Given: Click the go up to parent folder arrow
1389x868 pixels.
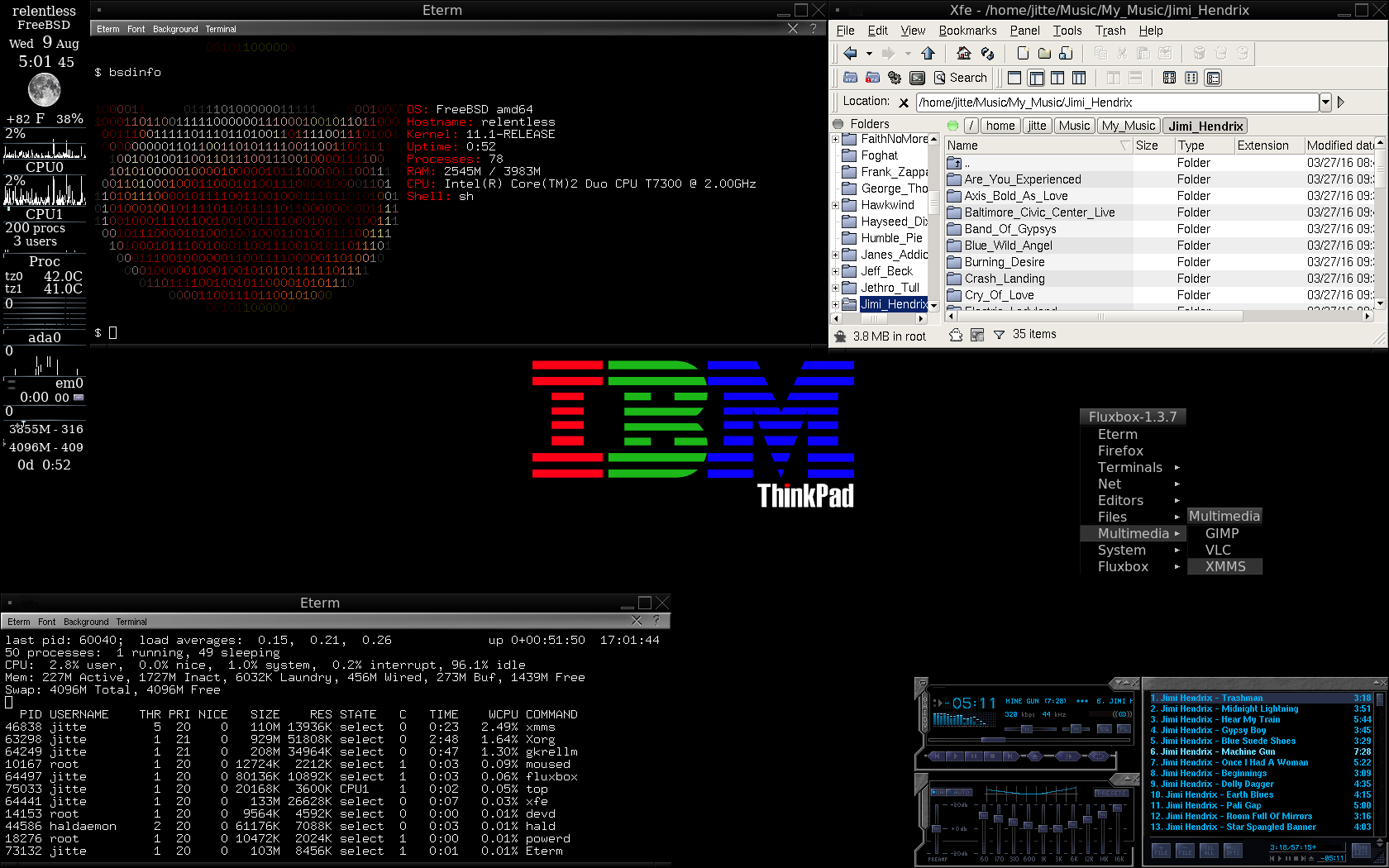Looking at the screenshot, I should pos(928,54).
